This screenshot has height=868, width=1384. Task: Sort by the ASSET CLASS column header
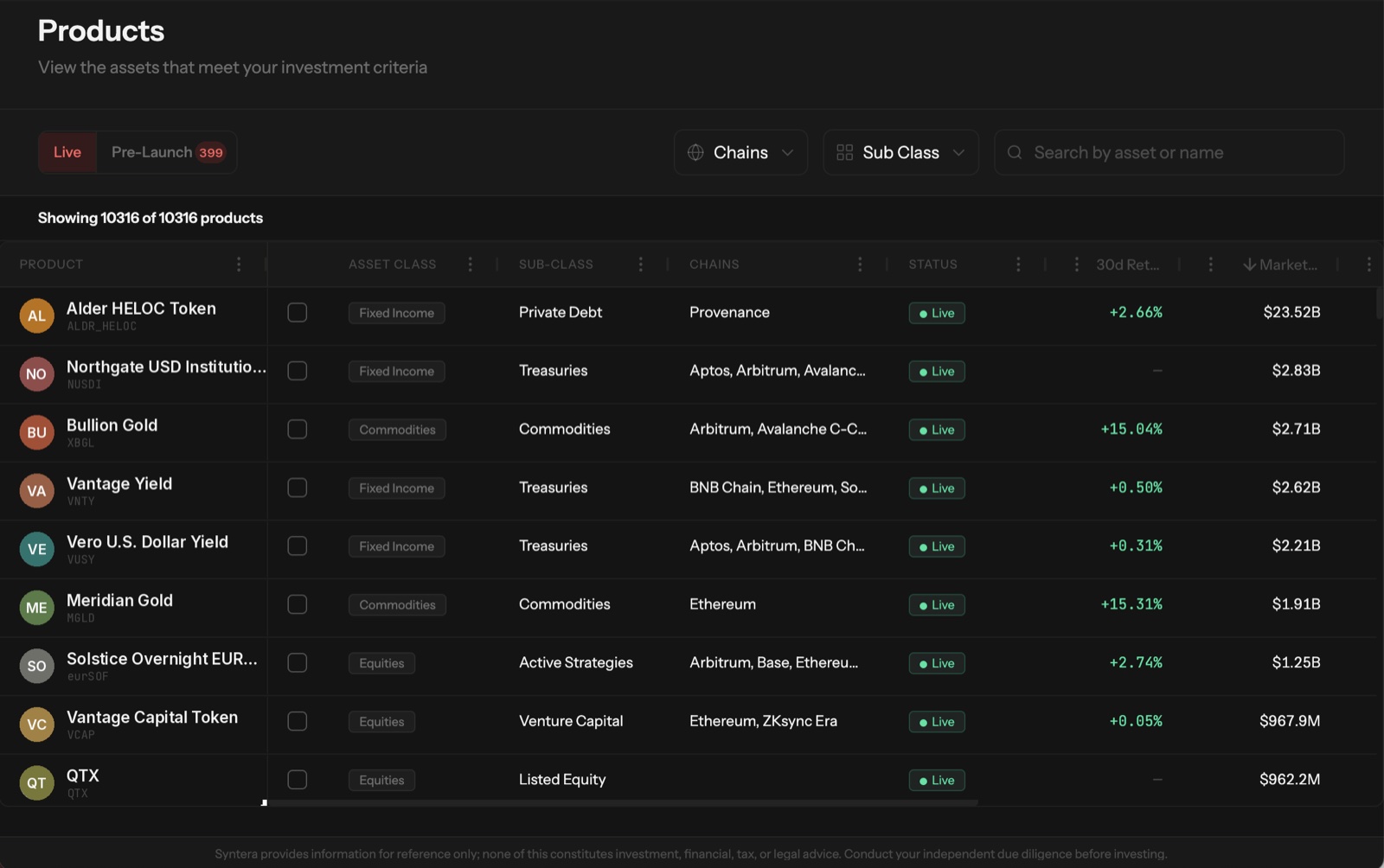tap(392, 265)
